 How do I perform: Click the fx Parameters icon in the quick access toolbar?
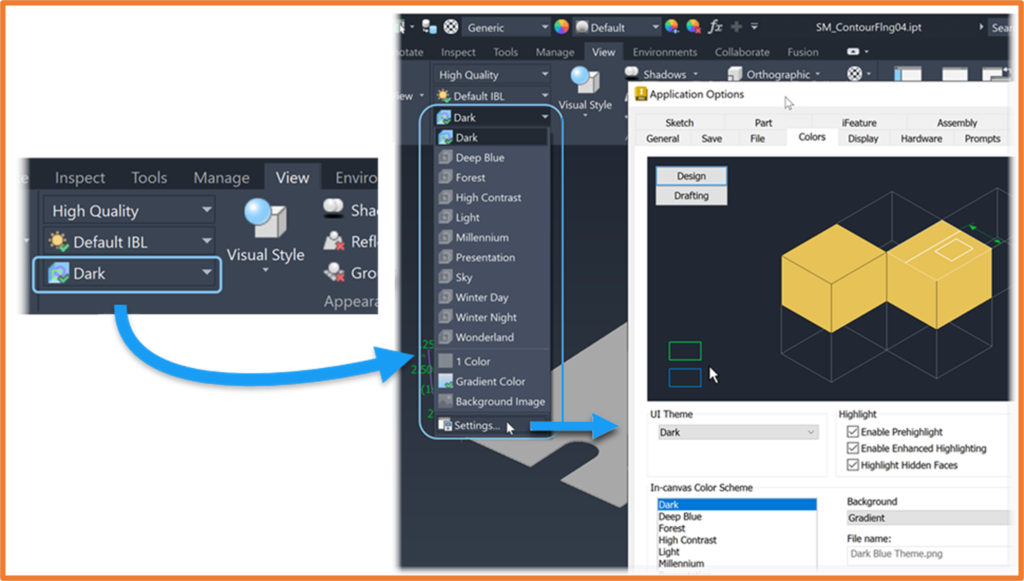tap(715, 27)
